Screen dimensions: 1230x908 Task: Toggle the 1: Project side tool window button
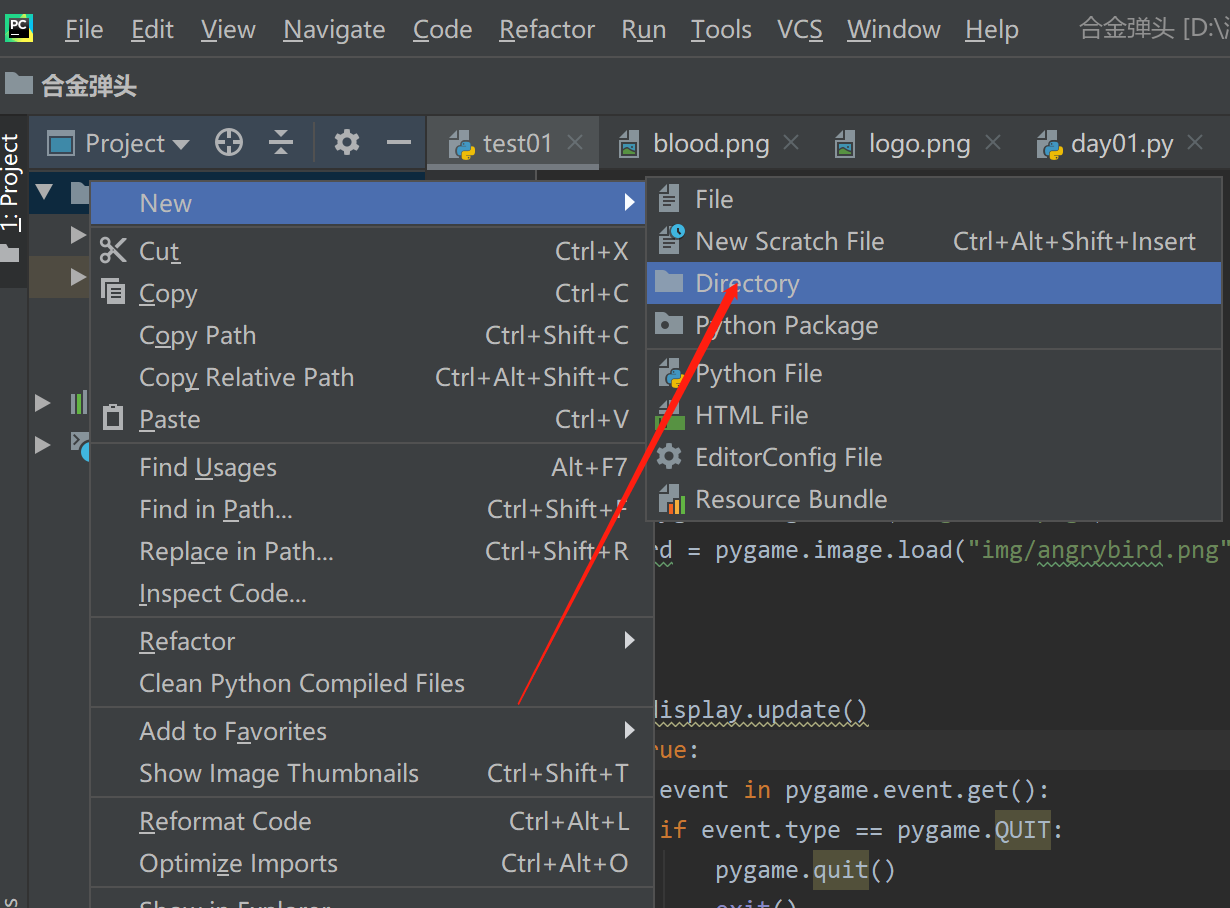[11, 200]
